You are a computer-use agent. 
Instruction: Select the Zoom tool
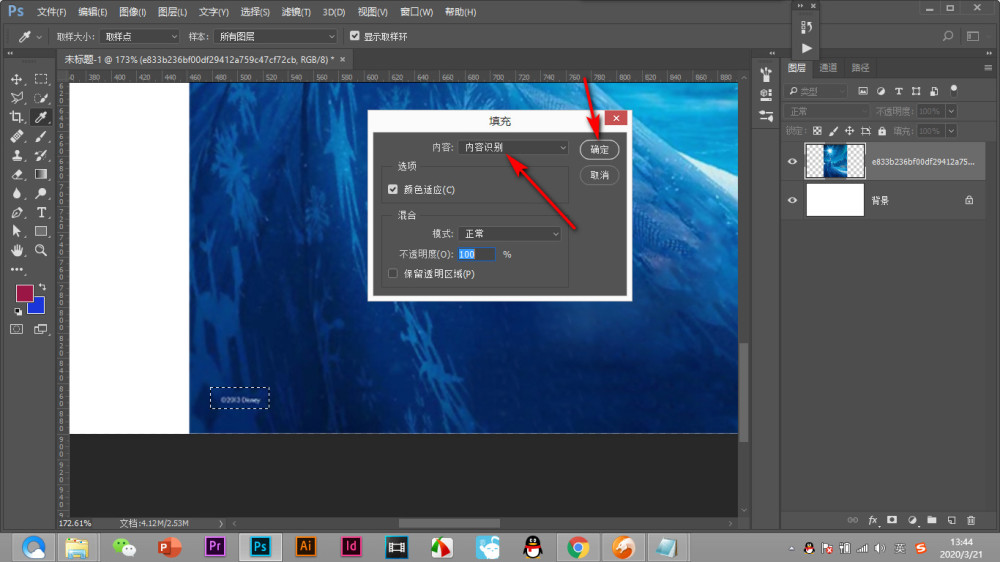tap(41, 250)
